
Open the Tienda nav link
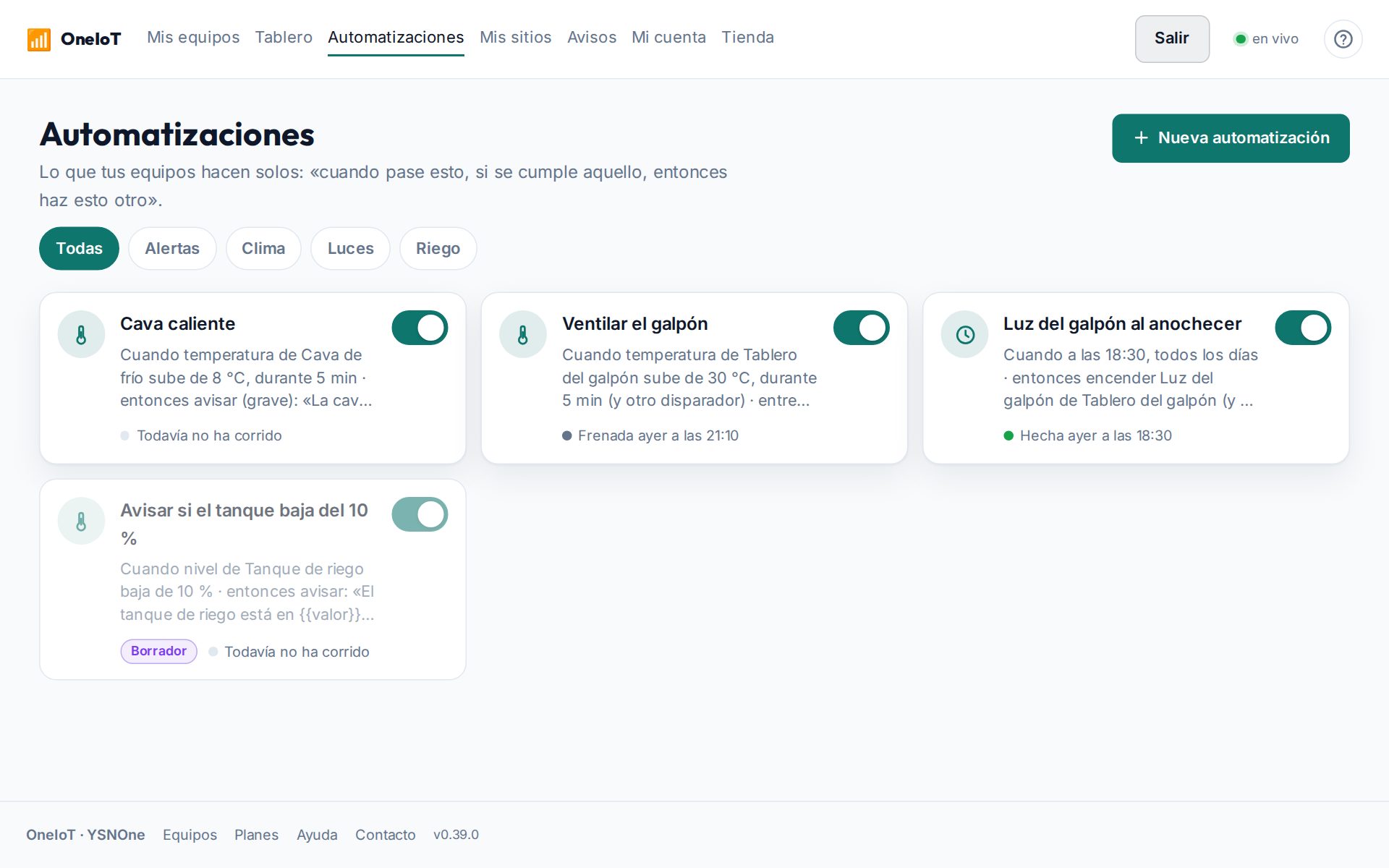tap(747, 38)
